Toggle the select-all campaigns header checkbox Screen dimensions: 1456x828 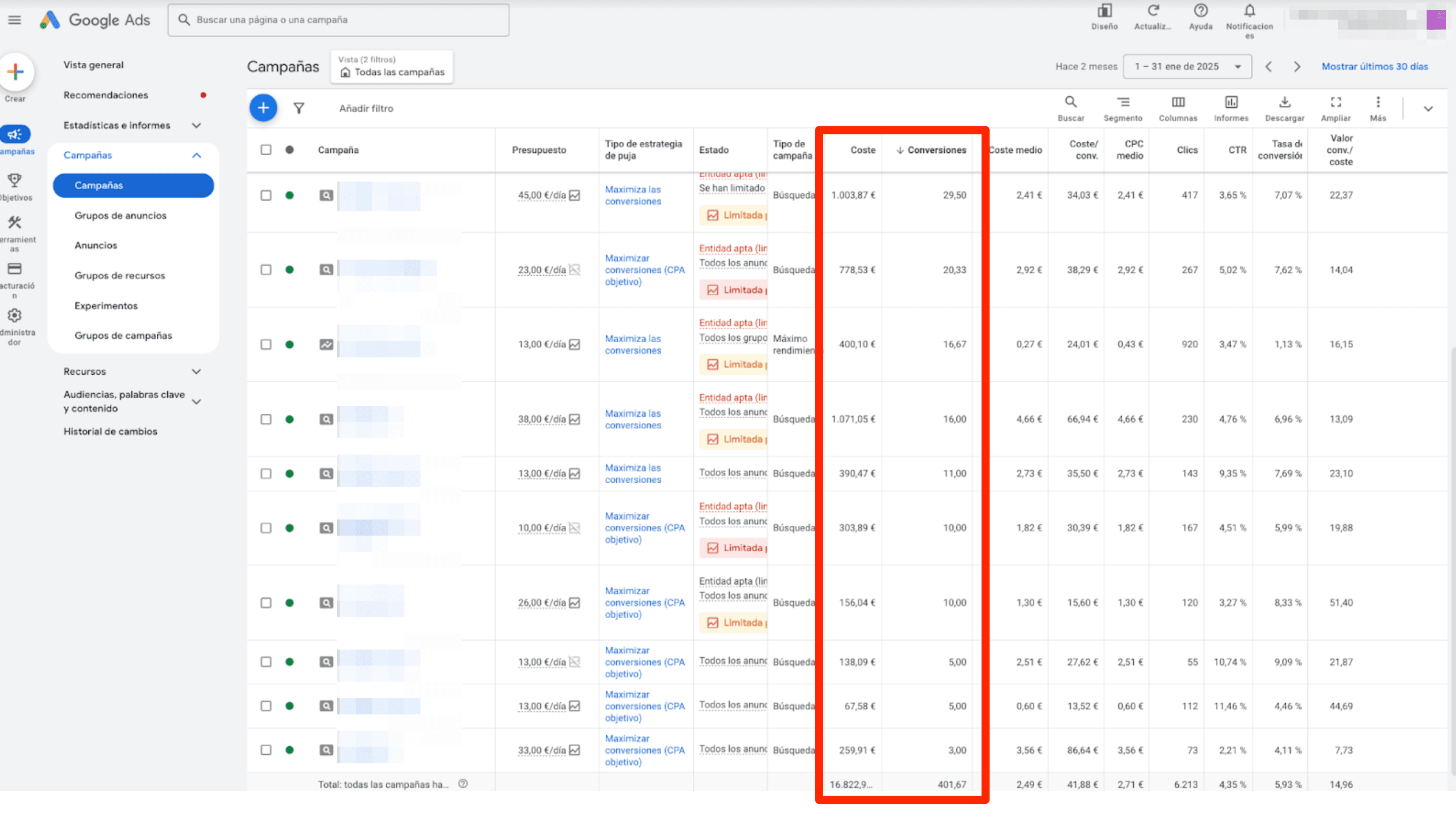click(266, 150)
